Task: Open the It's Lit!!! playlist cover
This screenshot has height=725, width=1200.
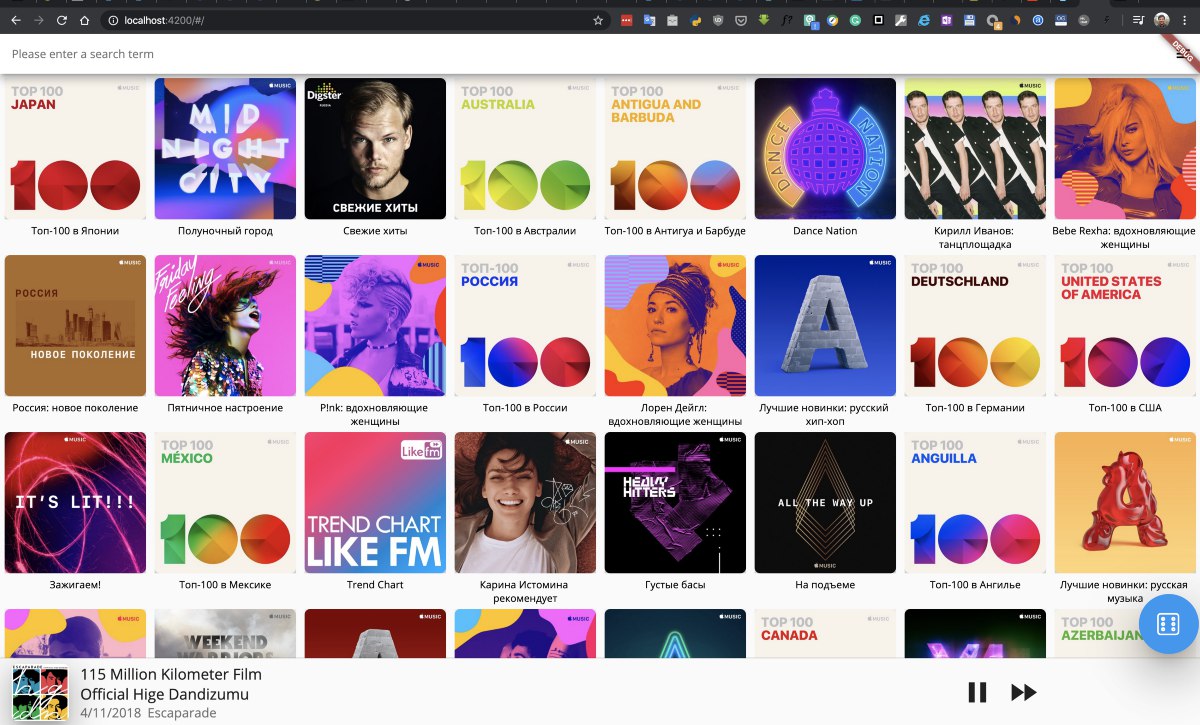Action: tap(75, 502)
